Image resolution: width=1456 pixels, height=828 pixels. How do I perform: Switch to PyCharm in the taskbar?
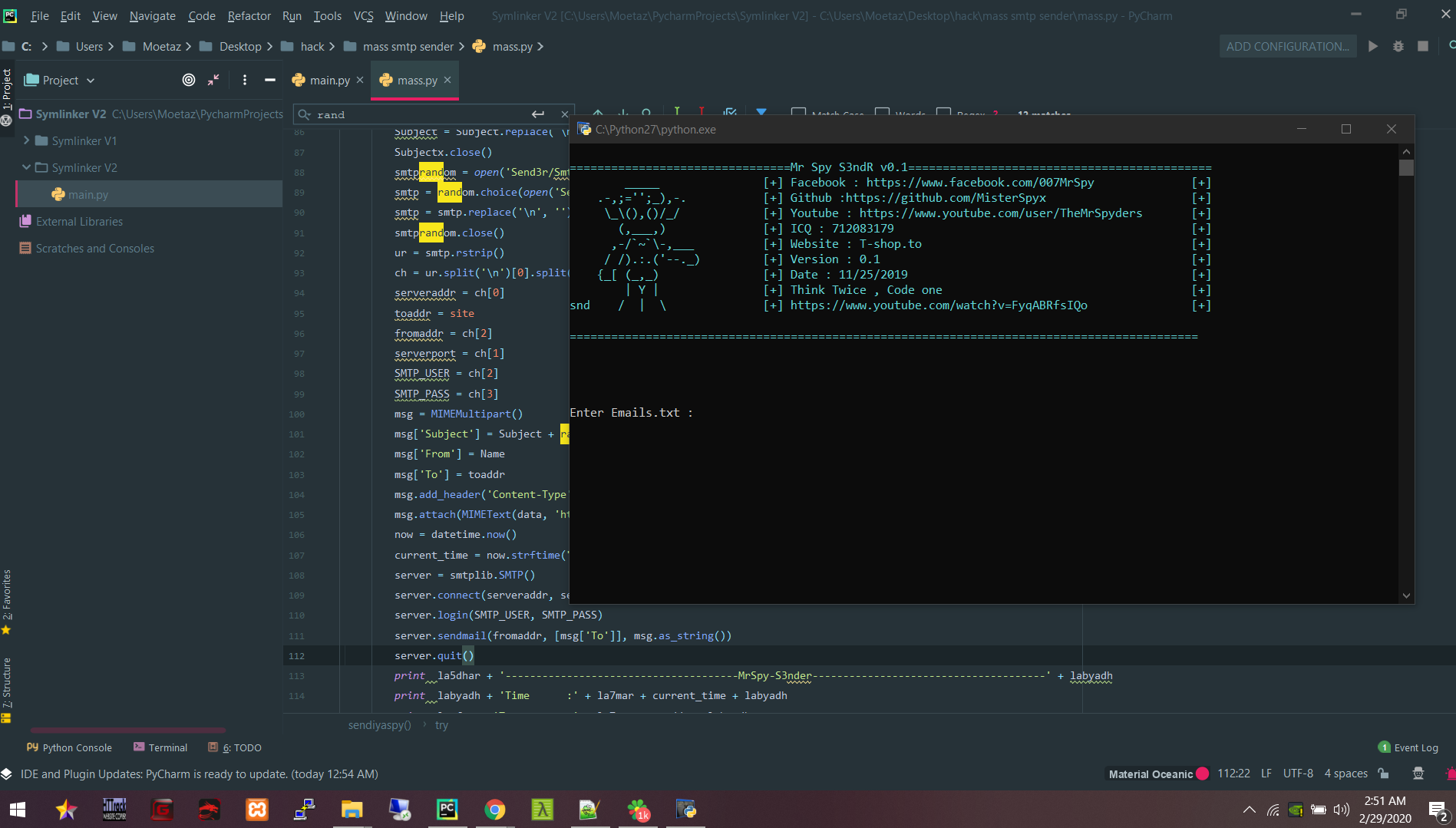click(x=447, y=810)
